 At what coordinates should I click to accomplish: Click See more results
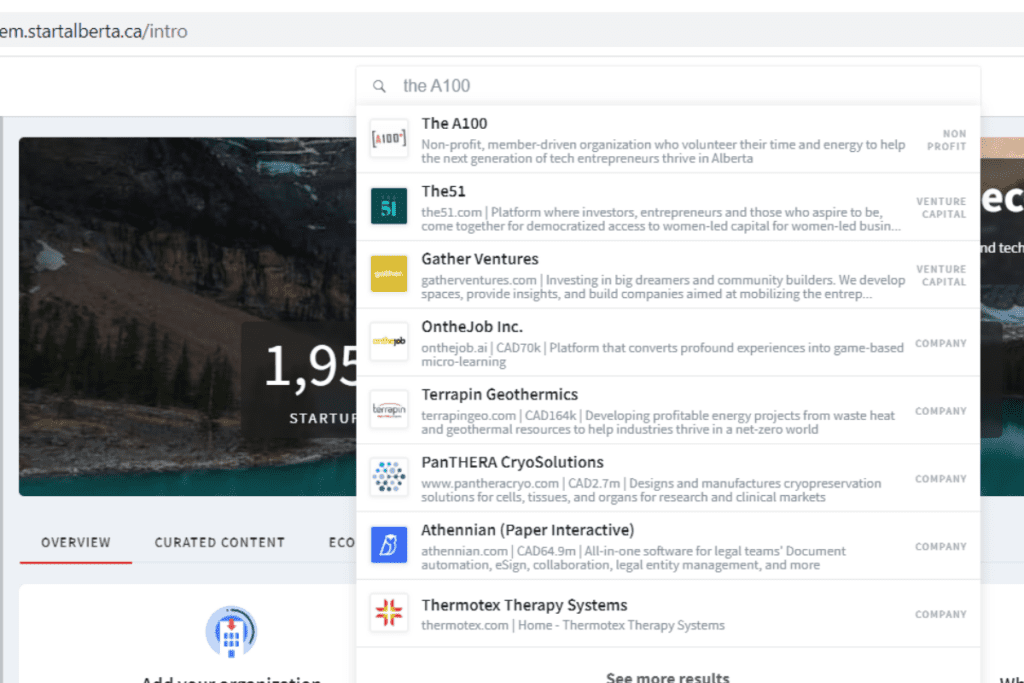click(667, 676)
